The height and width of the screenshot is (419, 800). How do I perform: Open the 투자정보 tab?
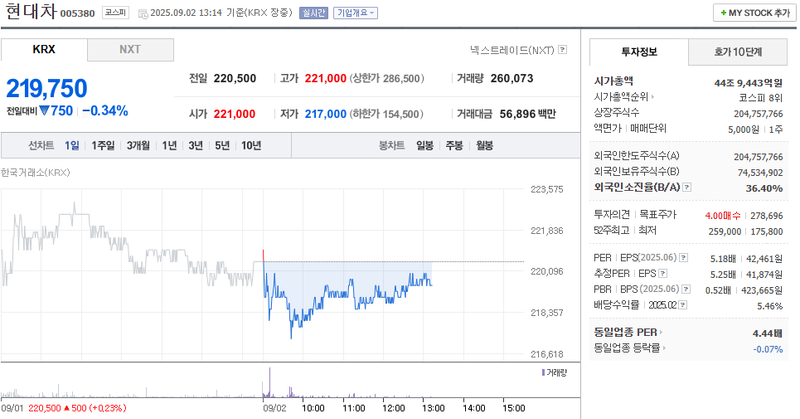click(639, 52)
